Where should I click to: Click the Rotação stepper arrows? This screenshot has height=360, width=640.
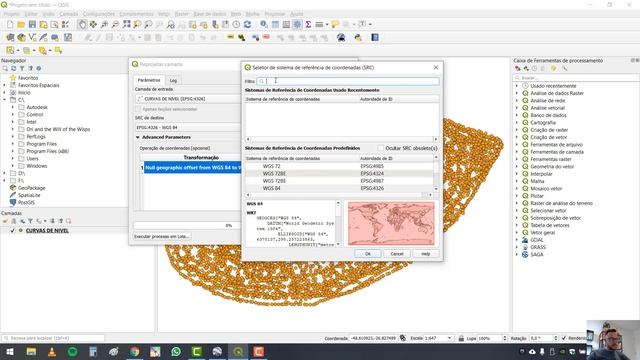pyautogui.click(x=556, y=338)
